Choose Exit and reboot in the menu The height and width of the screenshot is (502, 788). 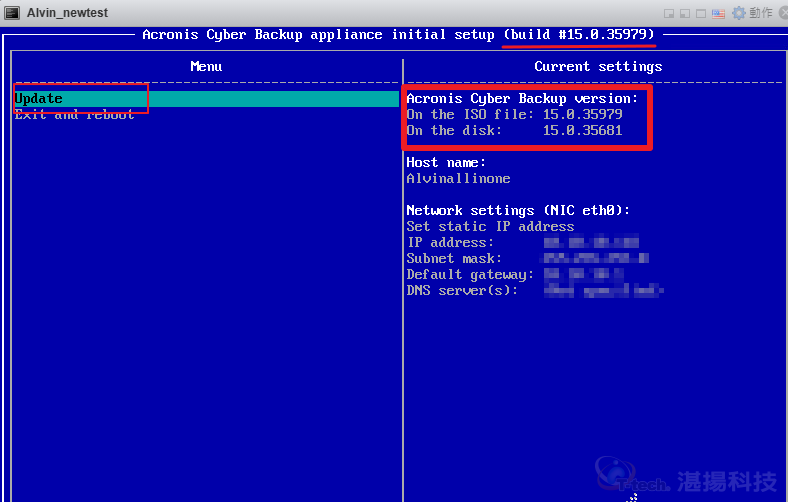click(x=74, y=115)
